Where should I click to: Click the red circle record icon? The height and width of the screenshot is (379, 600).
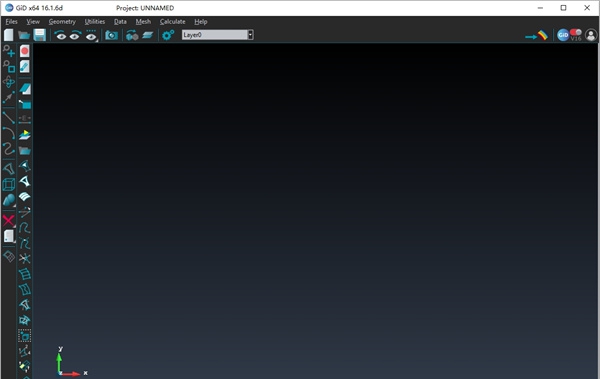coord(24,51)
